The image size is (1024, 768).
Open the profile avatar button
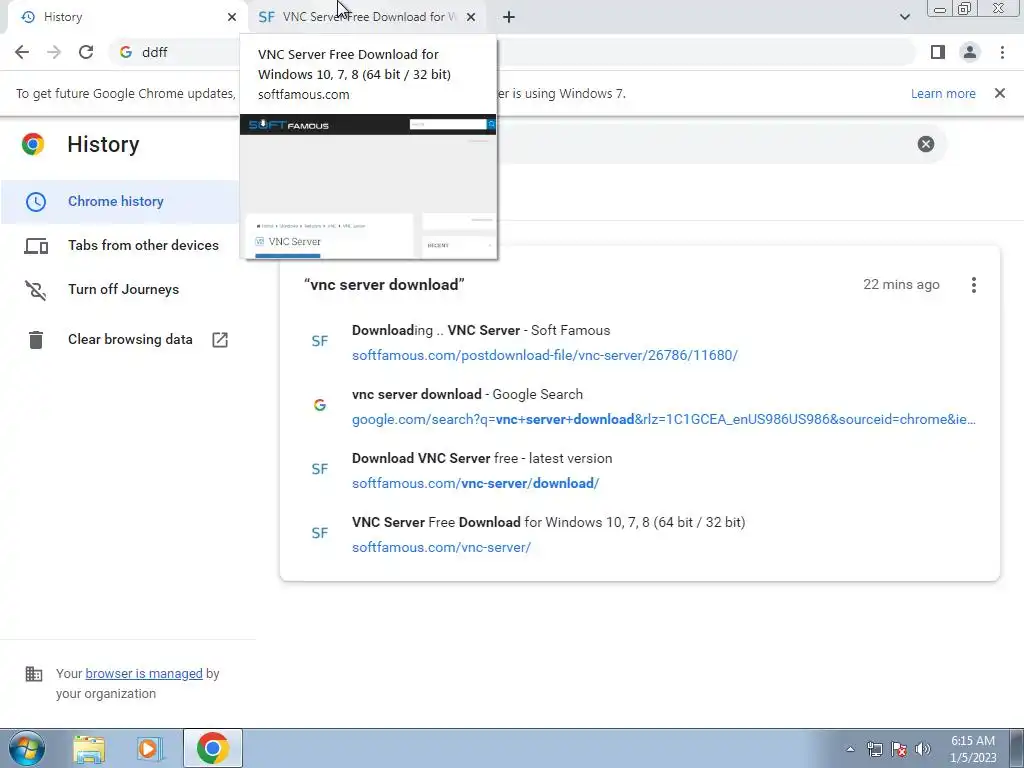[970, 52]
